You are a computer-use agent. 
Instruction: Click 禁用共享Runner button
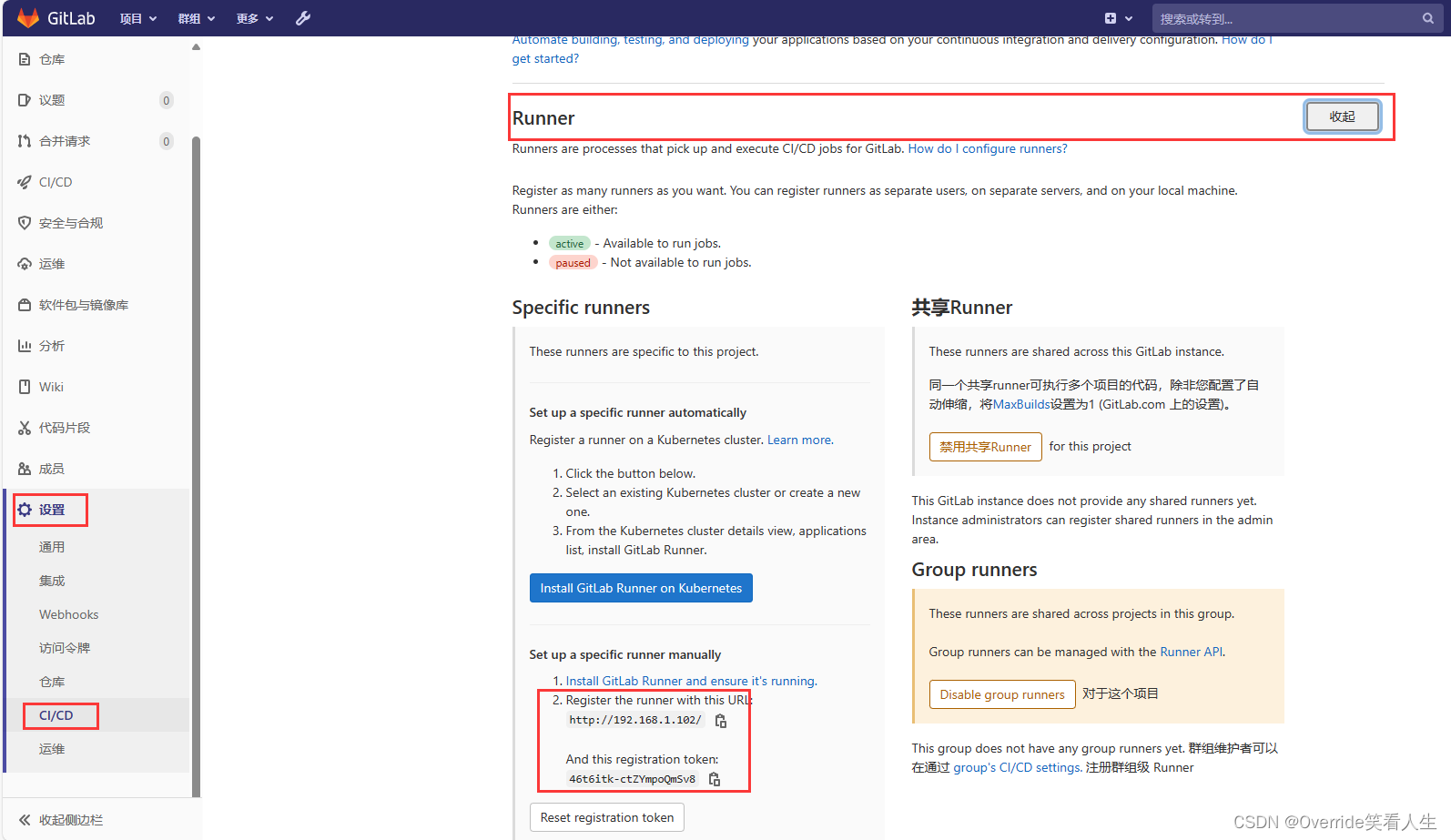(x=985, y=447)
